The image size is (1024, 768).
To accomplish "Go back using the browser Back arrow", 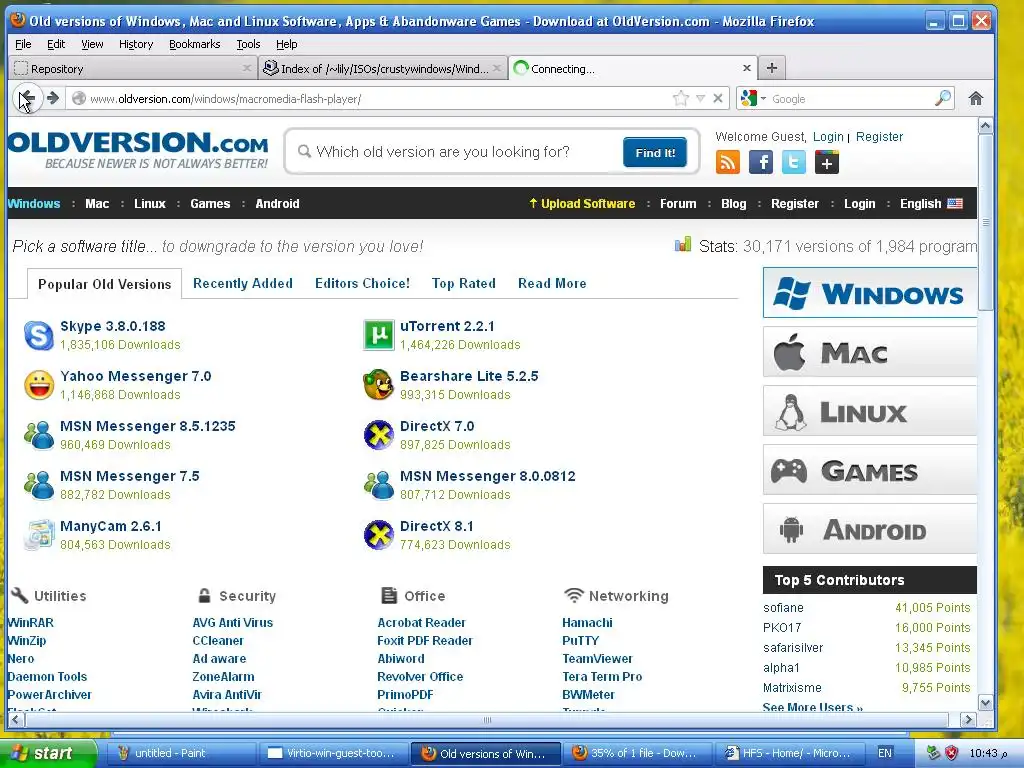I will click(27, 99).
